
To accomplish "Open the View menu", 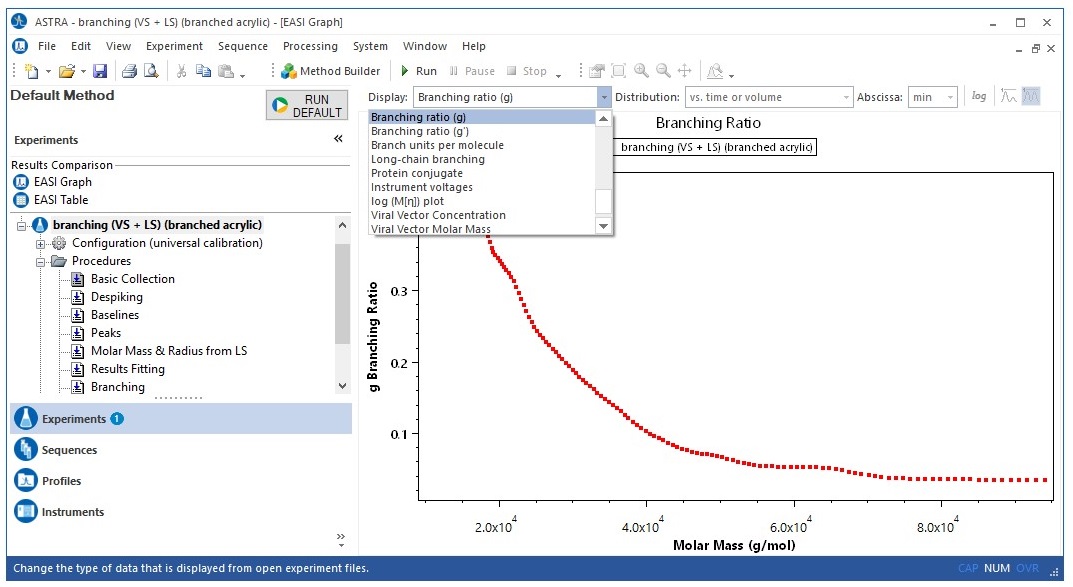I will coord(118,46).
